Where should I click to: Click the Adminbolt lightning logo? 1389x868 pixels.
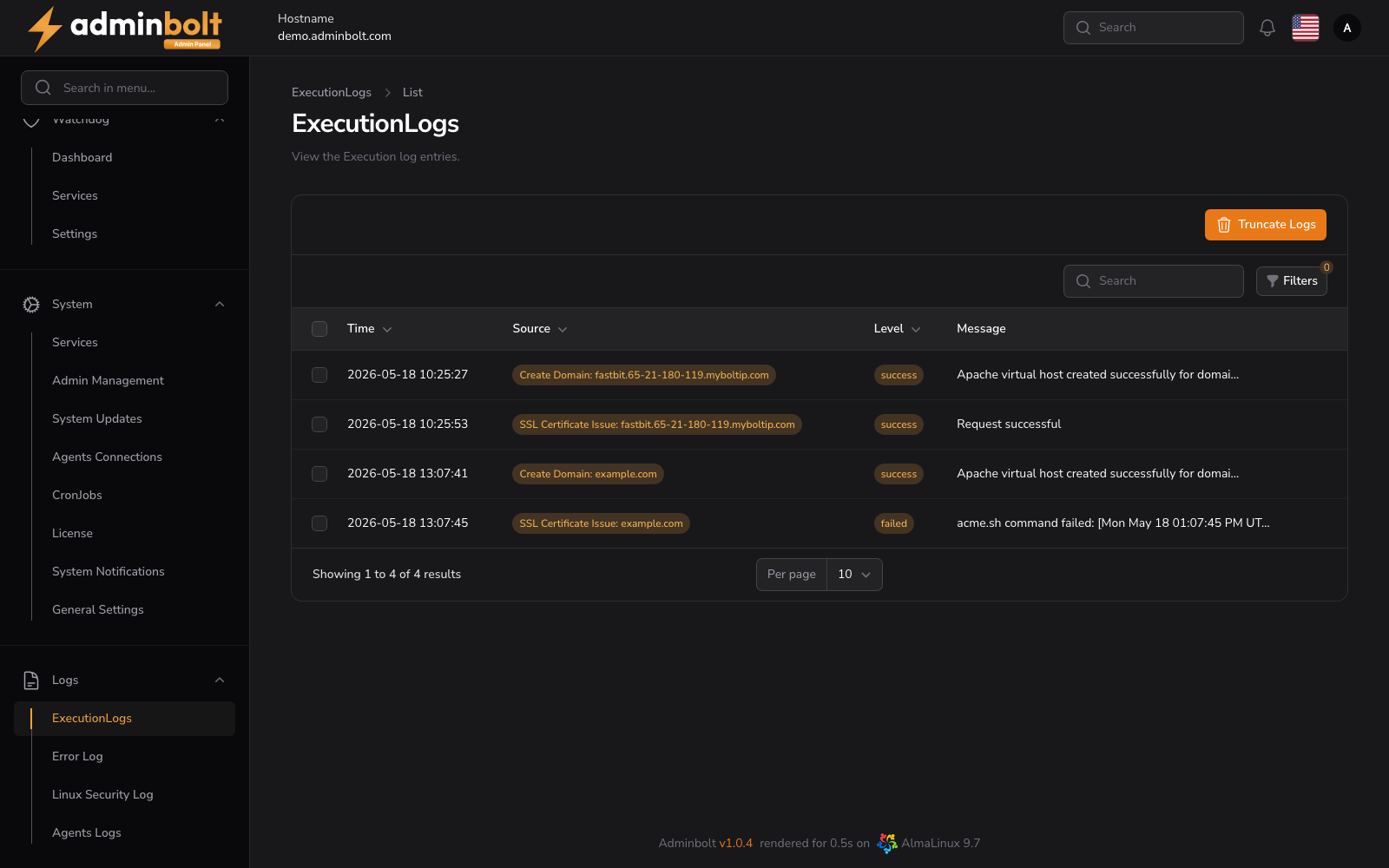pyautogui.click(x=124, y=29)
